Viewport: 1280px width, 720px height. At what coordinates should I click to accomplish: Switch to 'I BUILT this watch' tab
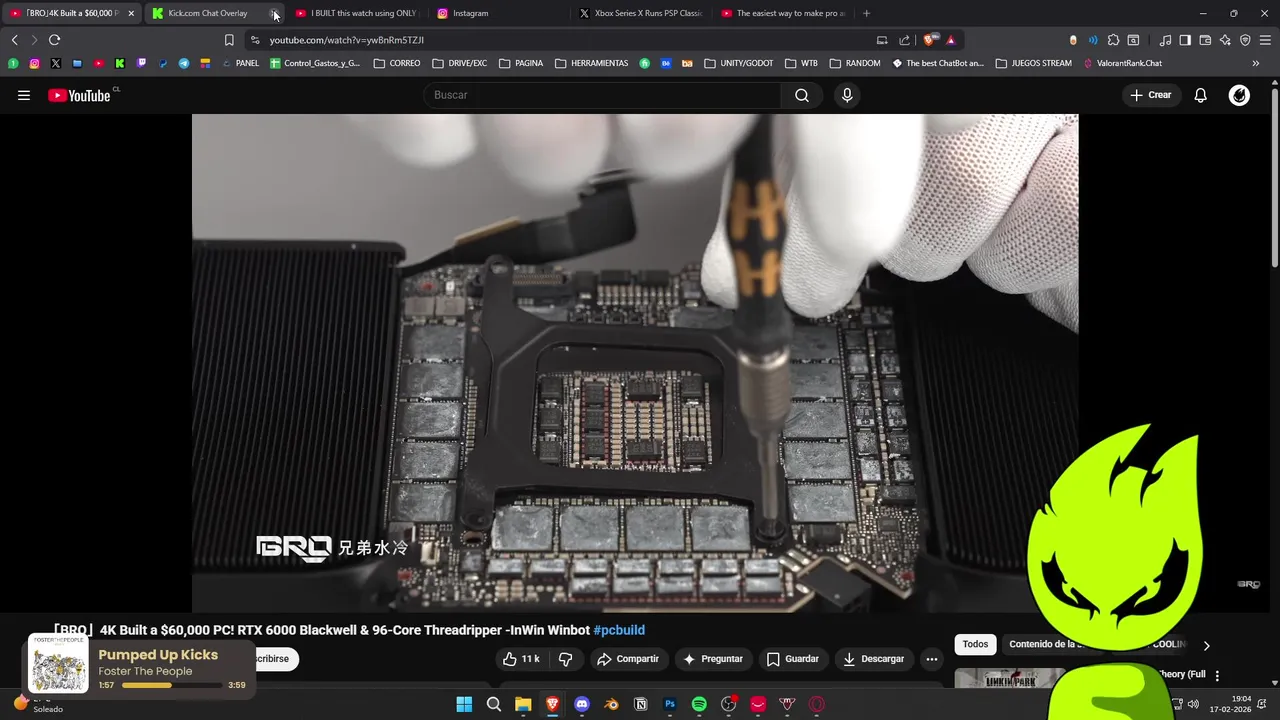357,13
